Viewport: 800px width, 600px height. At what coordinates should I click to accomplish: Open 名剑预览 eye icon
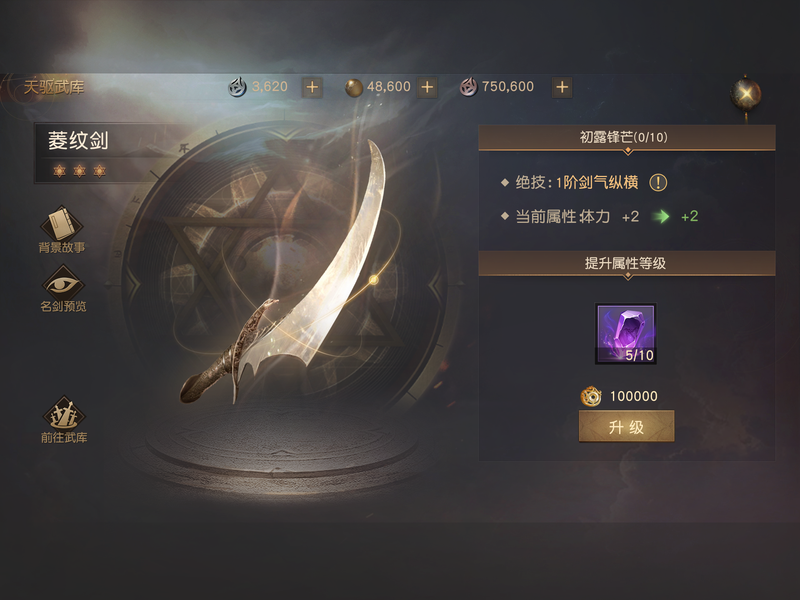pos(63,288)
